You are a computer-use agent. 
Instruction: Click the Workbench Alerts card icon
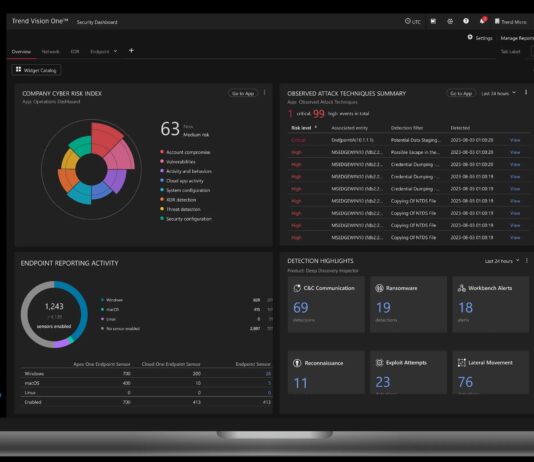click(461, 288)
